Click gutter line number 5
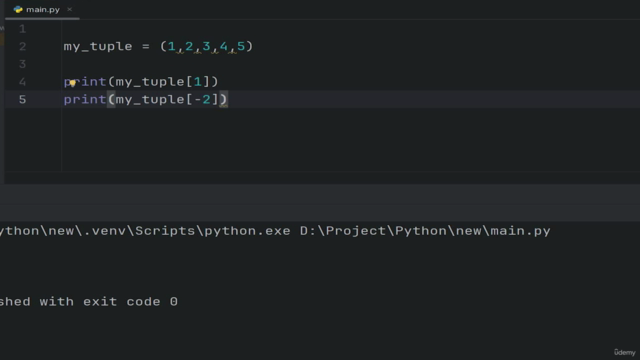 [x=22, y=100]
